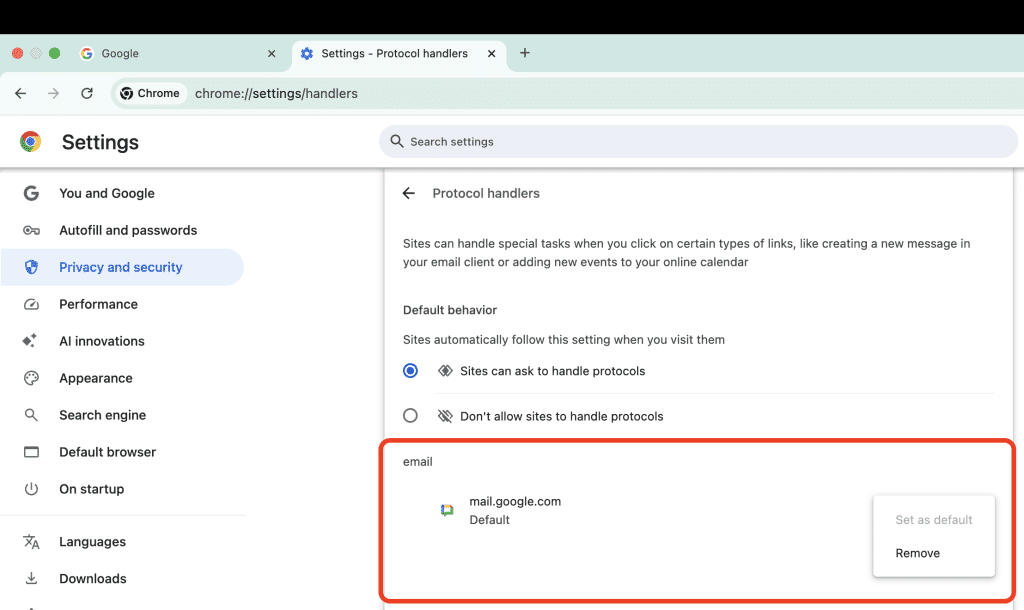Viewport: 1024px width, 610px height.
Task: Reload the page using the refresh icon
Action: (87, 93)
